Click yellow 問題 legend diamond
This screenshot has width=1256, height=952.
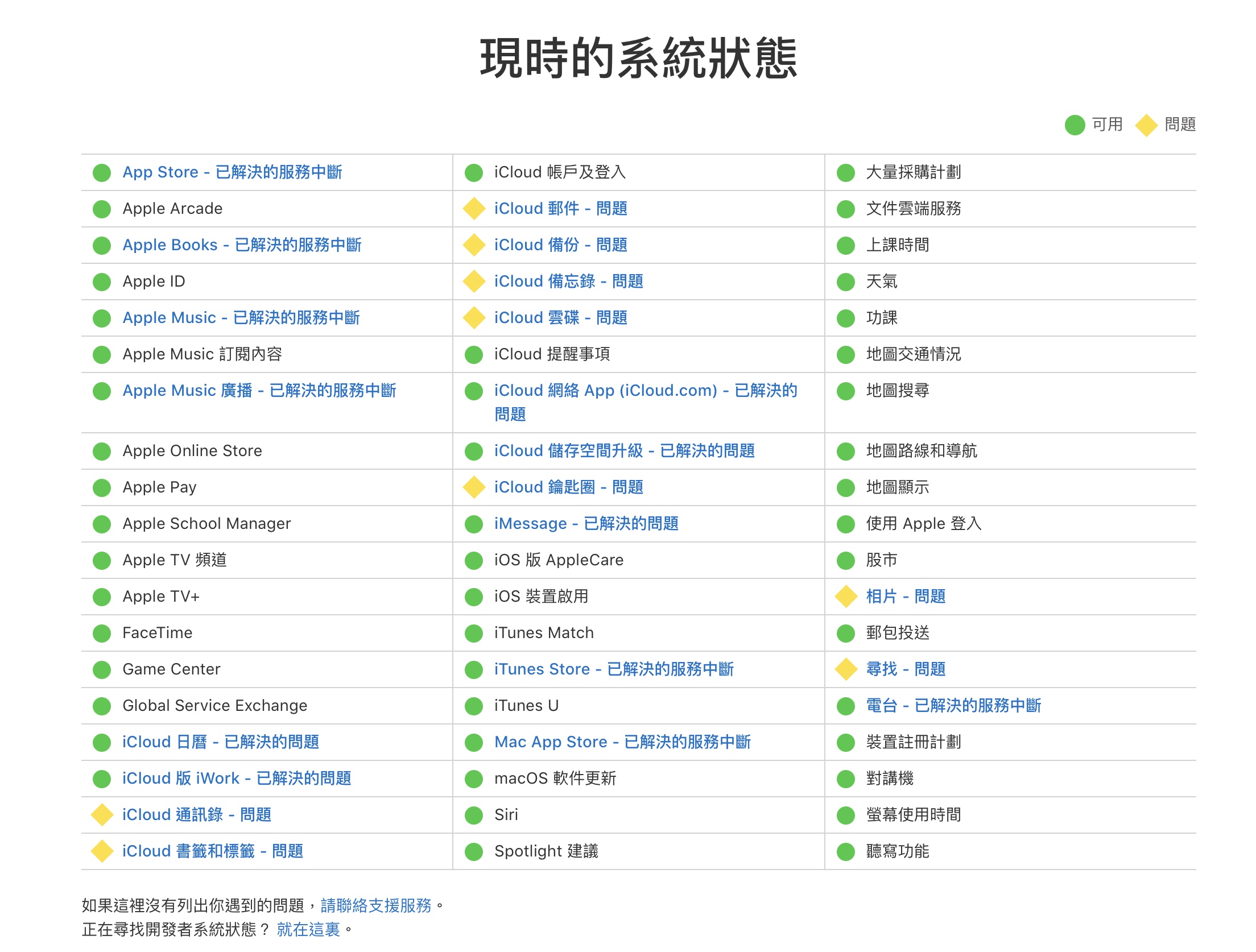(1146, 125)
